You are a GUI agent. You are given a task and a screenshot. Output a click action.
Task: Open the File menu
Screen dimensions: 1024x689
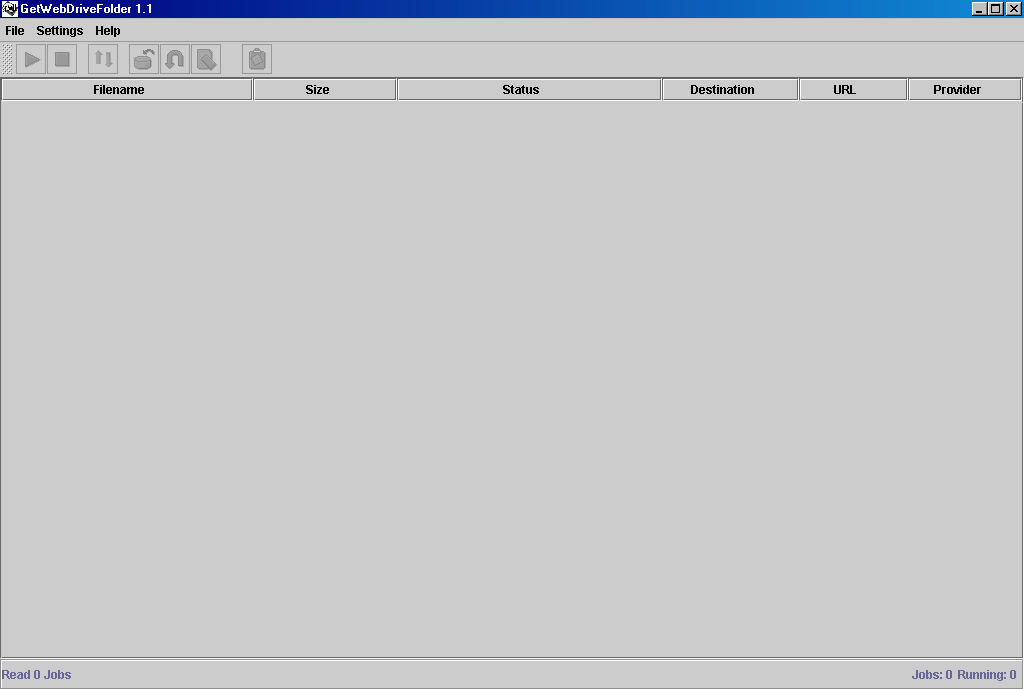click(15, 31)
